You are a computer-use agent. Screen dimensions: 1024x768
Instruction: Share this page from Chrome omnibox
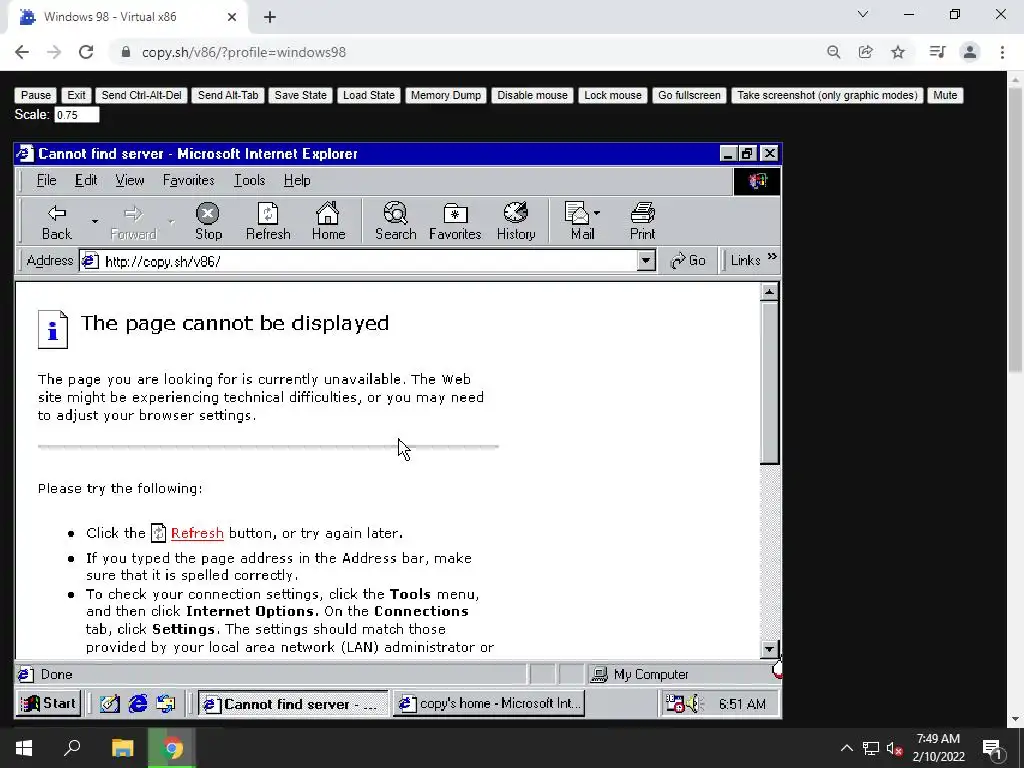click(x=866, y=52)
